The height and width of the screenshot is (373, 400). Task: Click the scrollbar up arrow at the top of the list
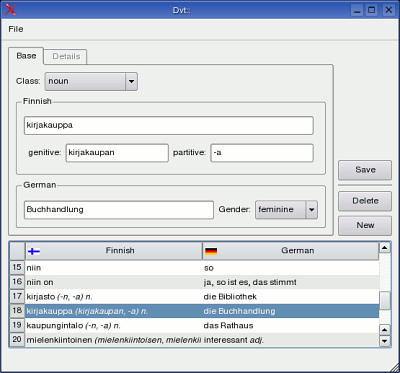[x=385, y=248]
